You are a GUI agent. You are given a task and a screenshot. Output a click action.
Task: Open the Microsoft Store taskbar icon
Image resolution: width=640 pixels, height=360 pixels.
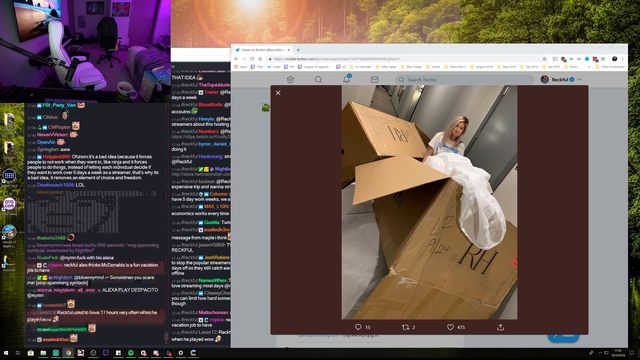click(31, 353)
